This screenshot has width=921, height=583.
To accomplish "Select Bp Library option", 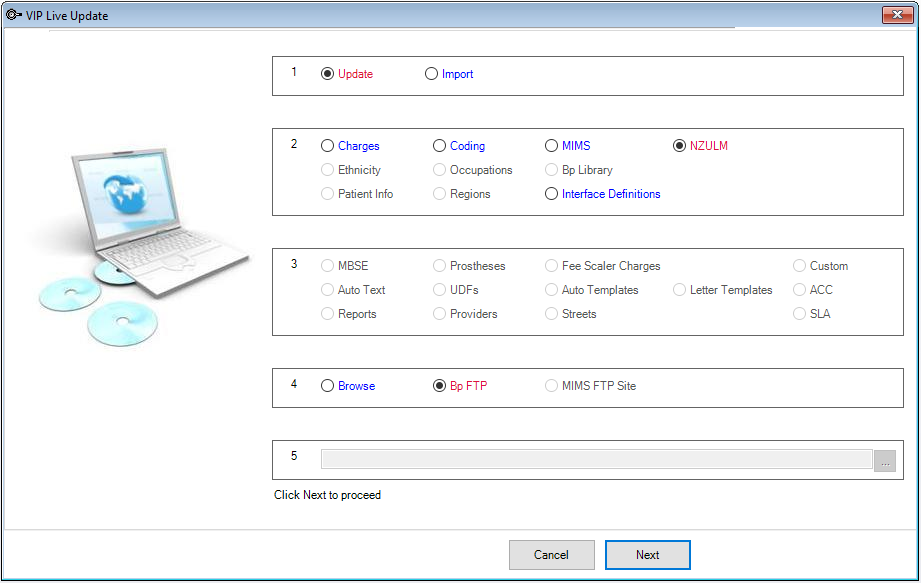I will tap(551, 170).
